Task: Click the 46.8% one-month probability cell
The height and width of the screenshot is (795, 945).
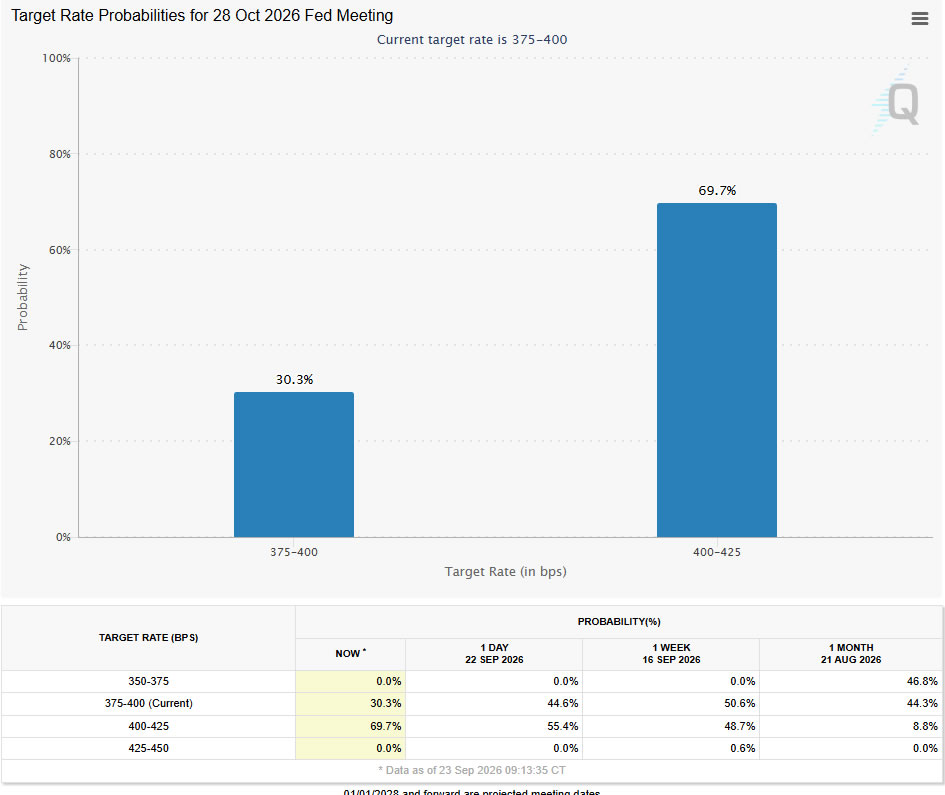Action: [x=850, y=681]
